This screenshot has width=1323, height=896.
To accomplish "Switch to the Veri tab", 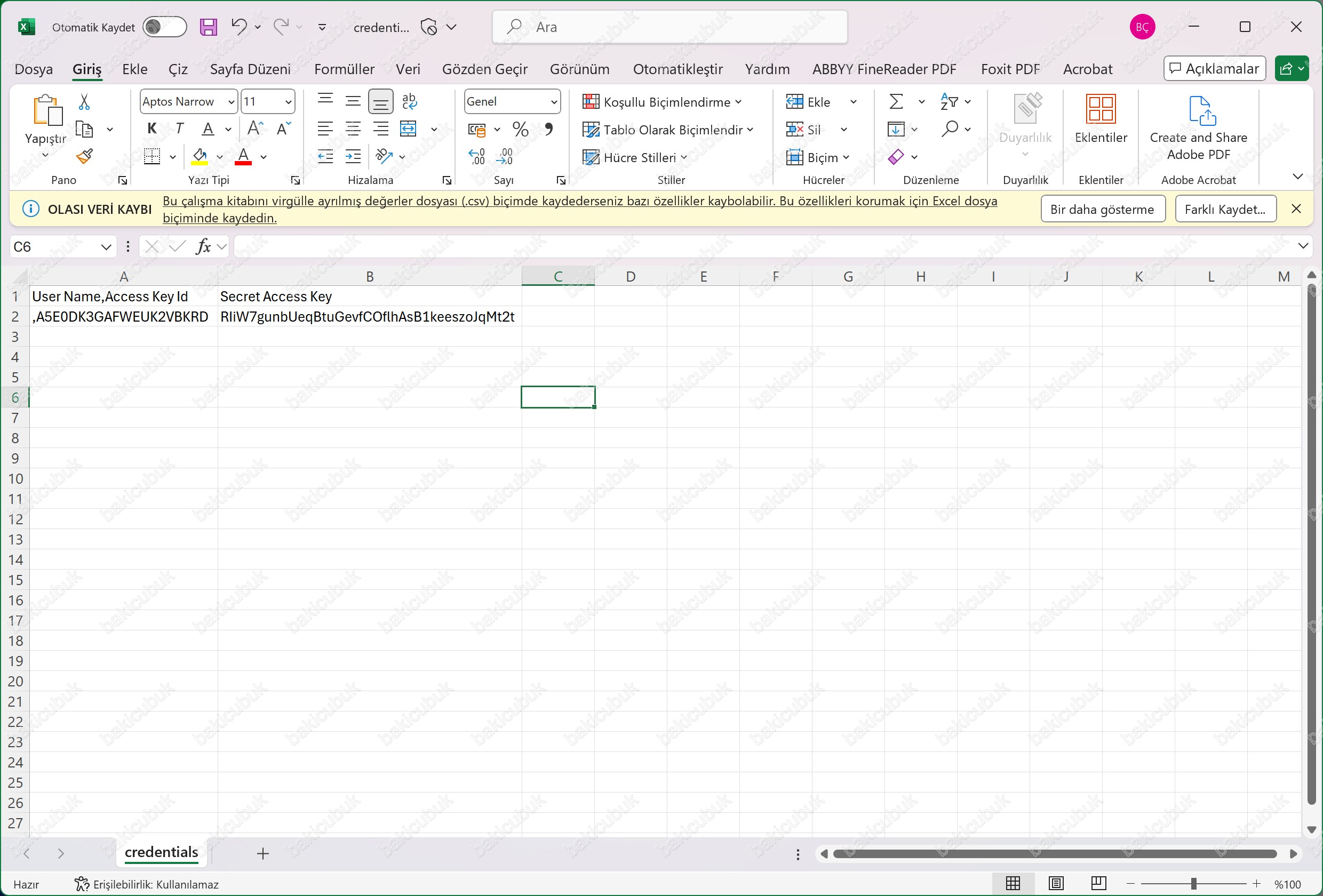I will point(408,69).
